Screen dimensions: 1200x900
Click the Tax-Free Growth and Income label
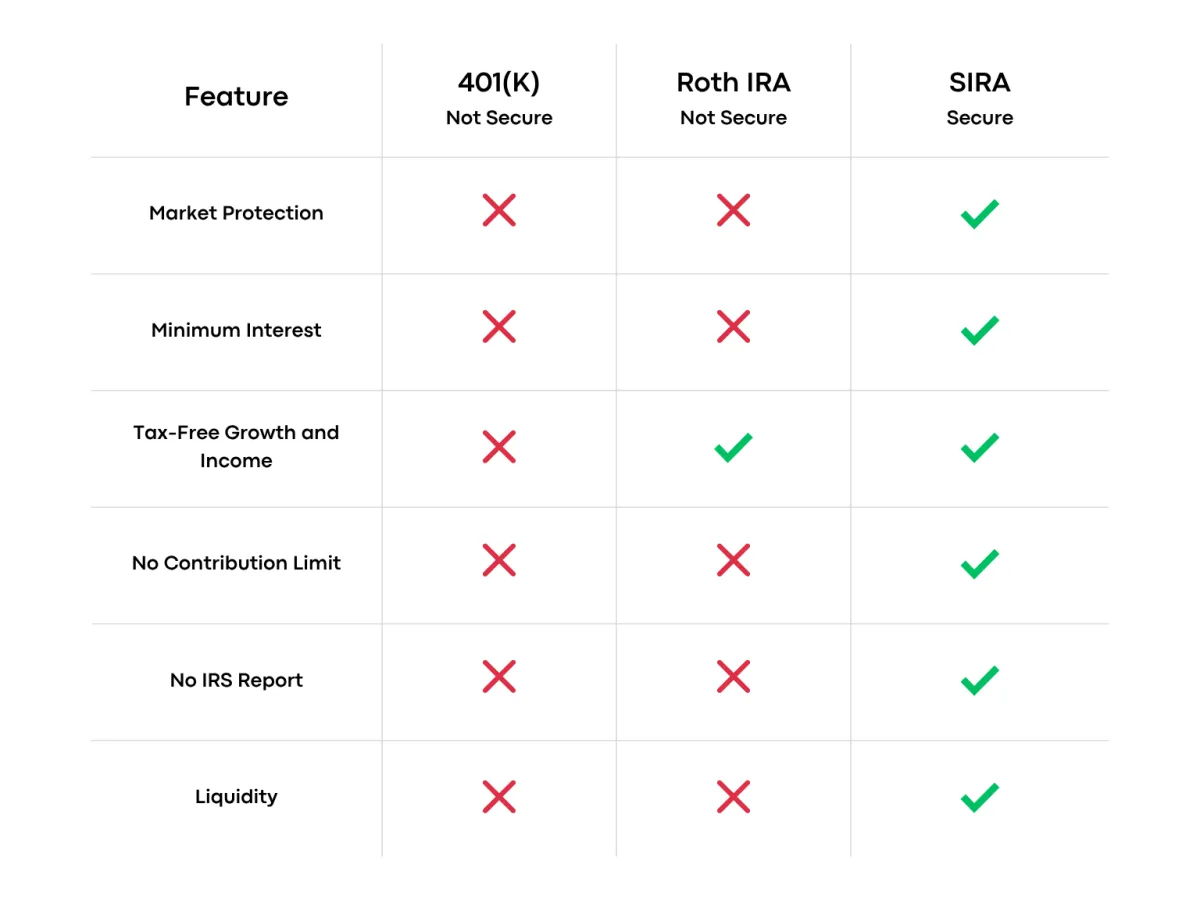pos(236,447)
